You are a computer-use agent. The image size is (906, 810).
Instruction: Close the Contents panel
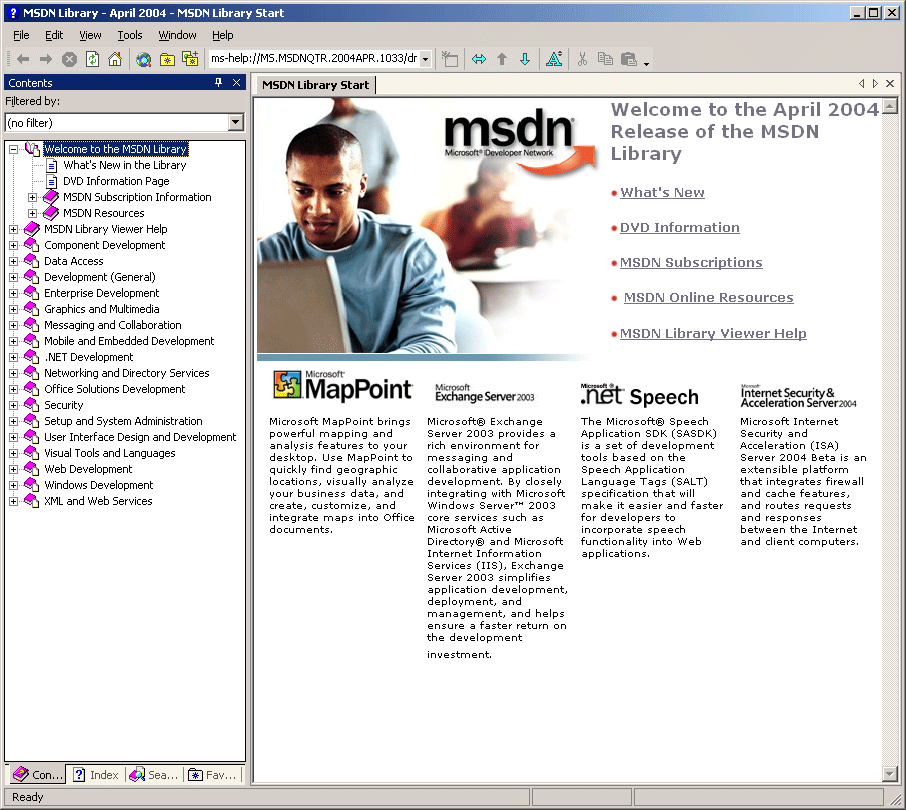point(236,83)
